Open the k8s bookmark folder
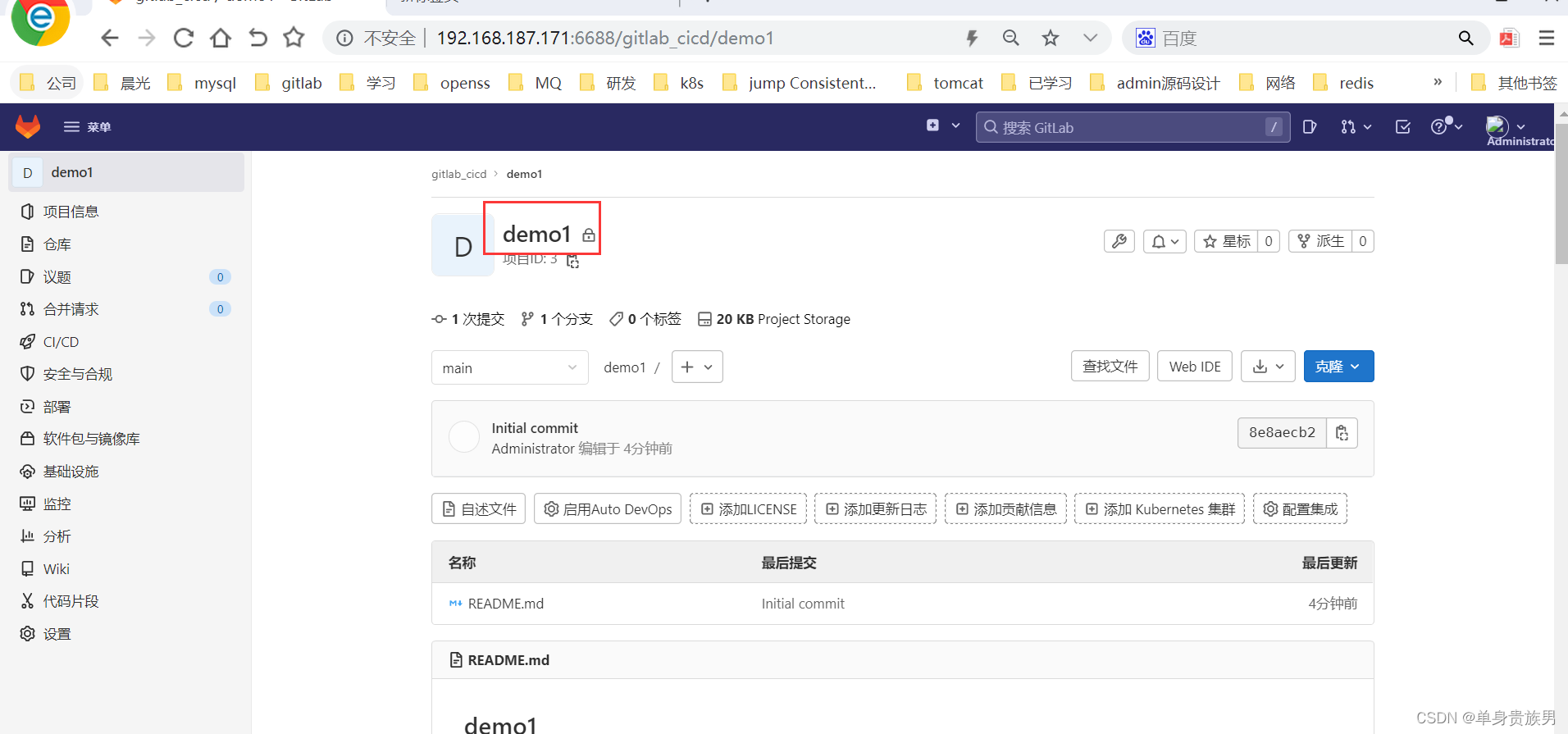1568x734 pixels. (679, 83)
